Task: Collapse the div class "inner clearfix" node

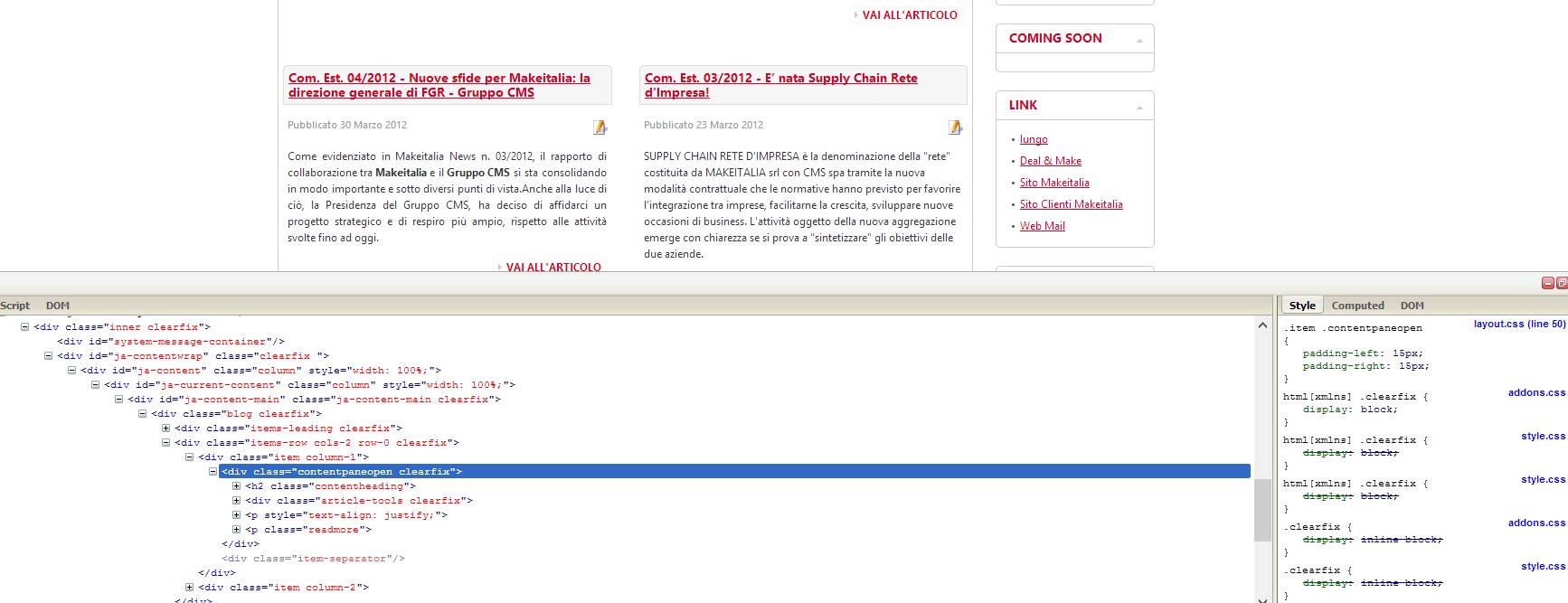Action: [24, 327]
